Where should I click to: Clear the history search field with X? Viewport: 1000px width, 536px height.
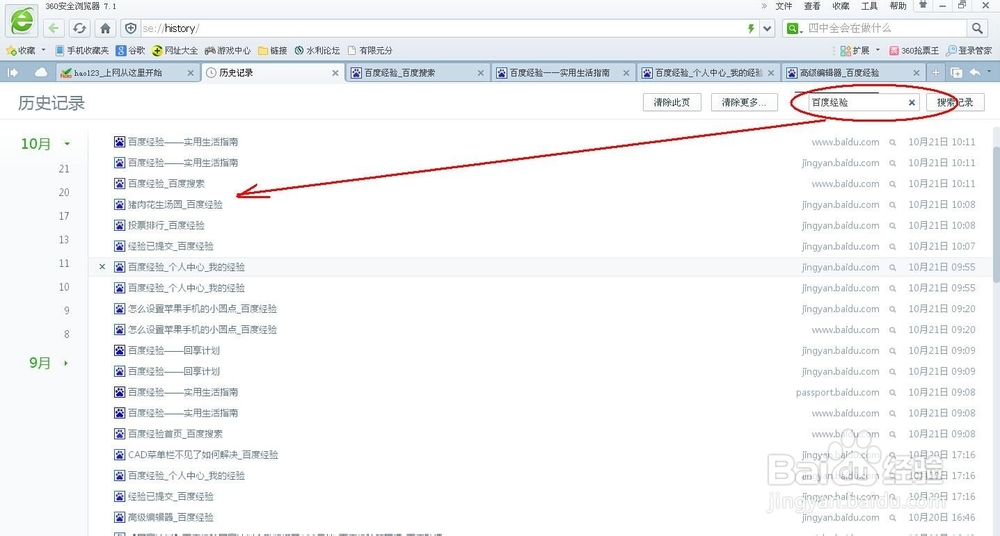point(912,102)
